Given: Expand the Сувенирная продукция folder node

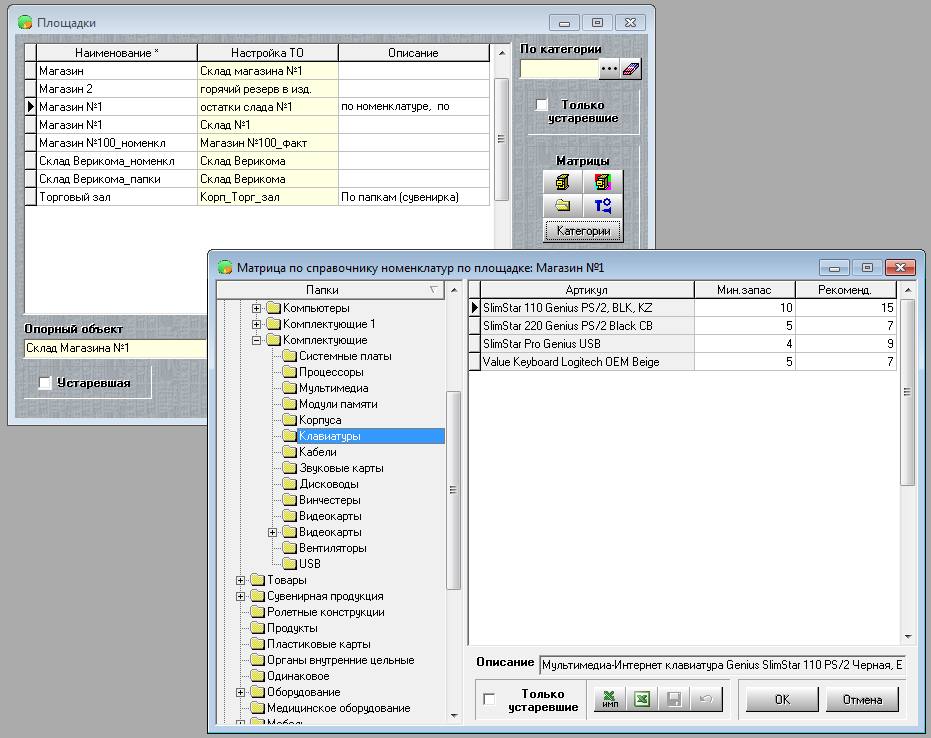Looking at the screenshot, I should pos(240,596).
